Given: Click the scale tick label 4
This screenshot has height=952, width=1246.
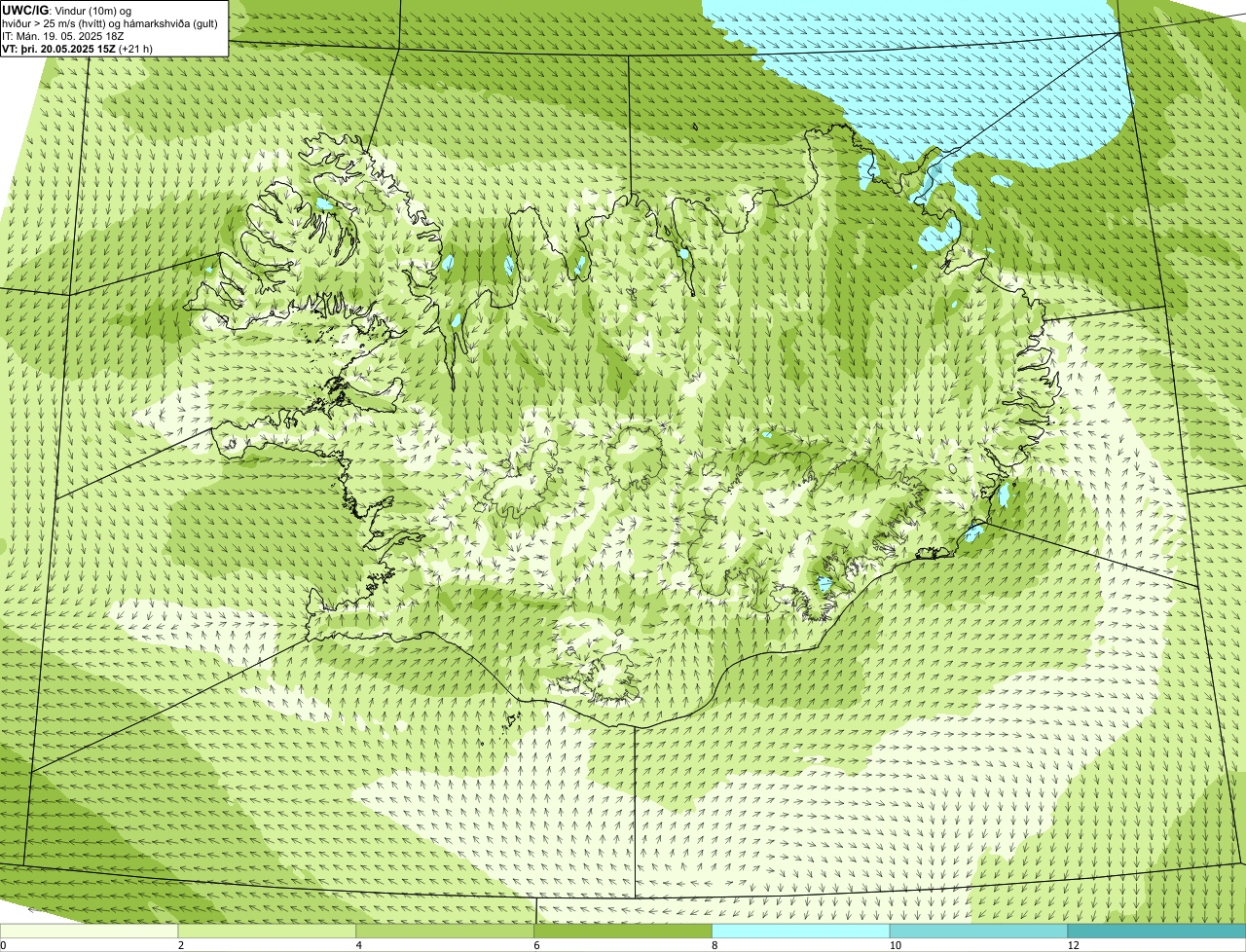Looking at the screenshot, I should pyautogui.click(x=359, y=945).
